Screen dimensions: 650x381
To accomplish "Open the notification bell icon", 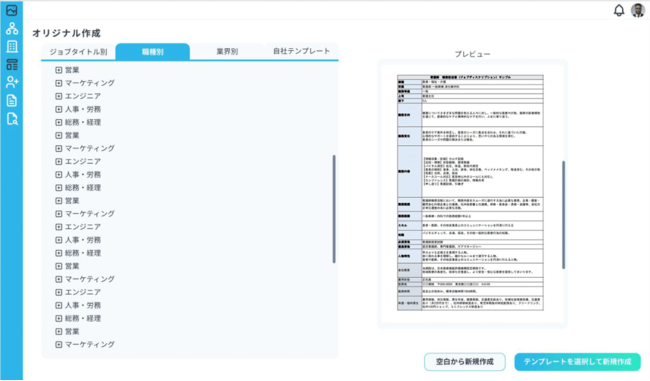I will pos(618,10).
